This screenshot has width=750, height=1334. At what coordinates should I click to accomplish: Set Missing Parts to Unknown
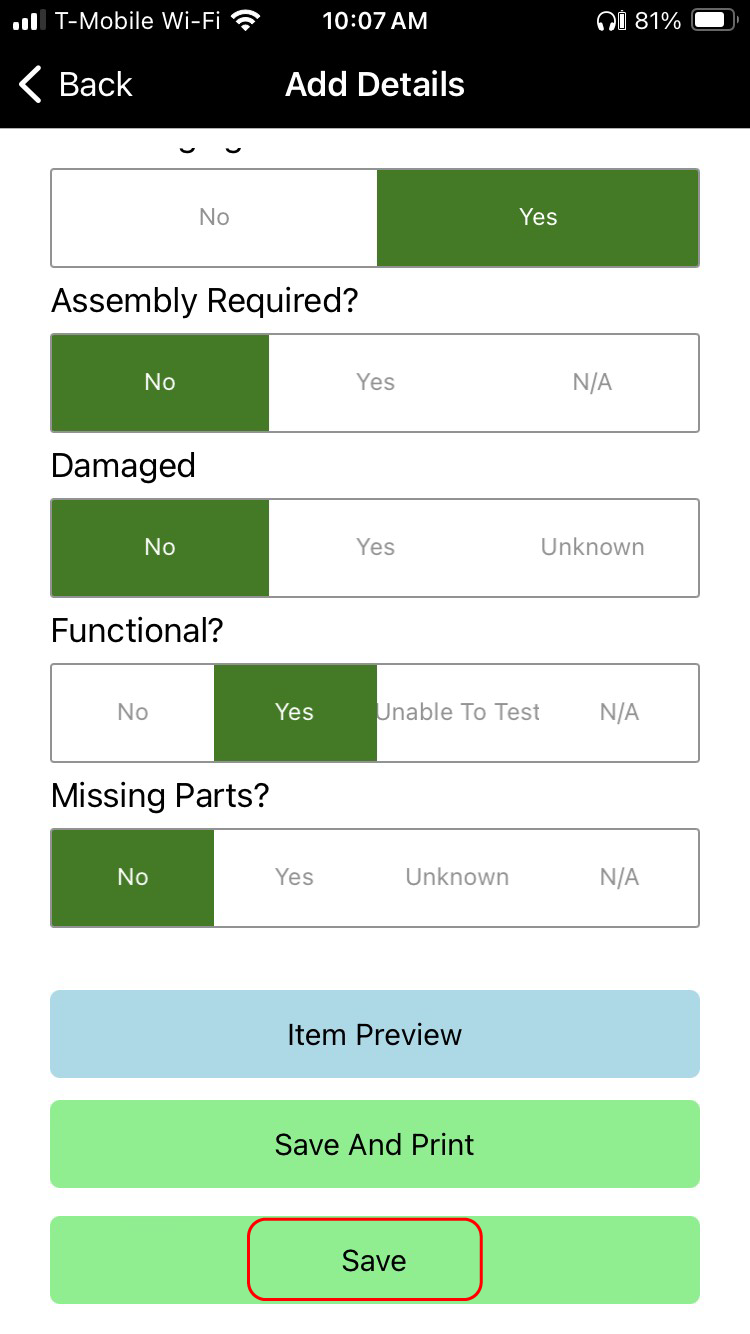pos(457,877)
